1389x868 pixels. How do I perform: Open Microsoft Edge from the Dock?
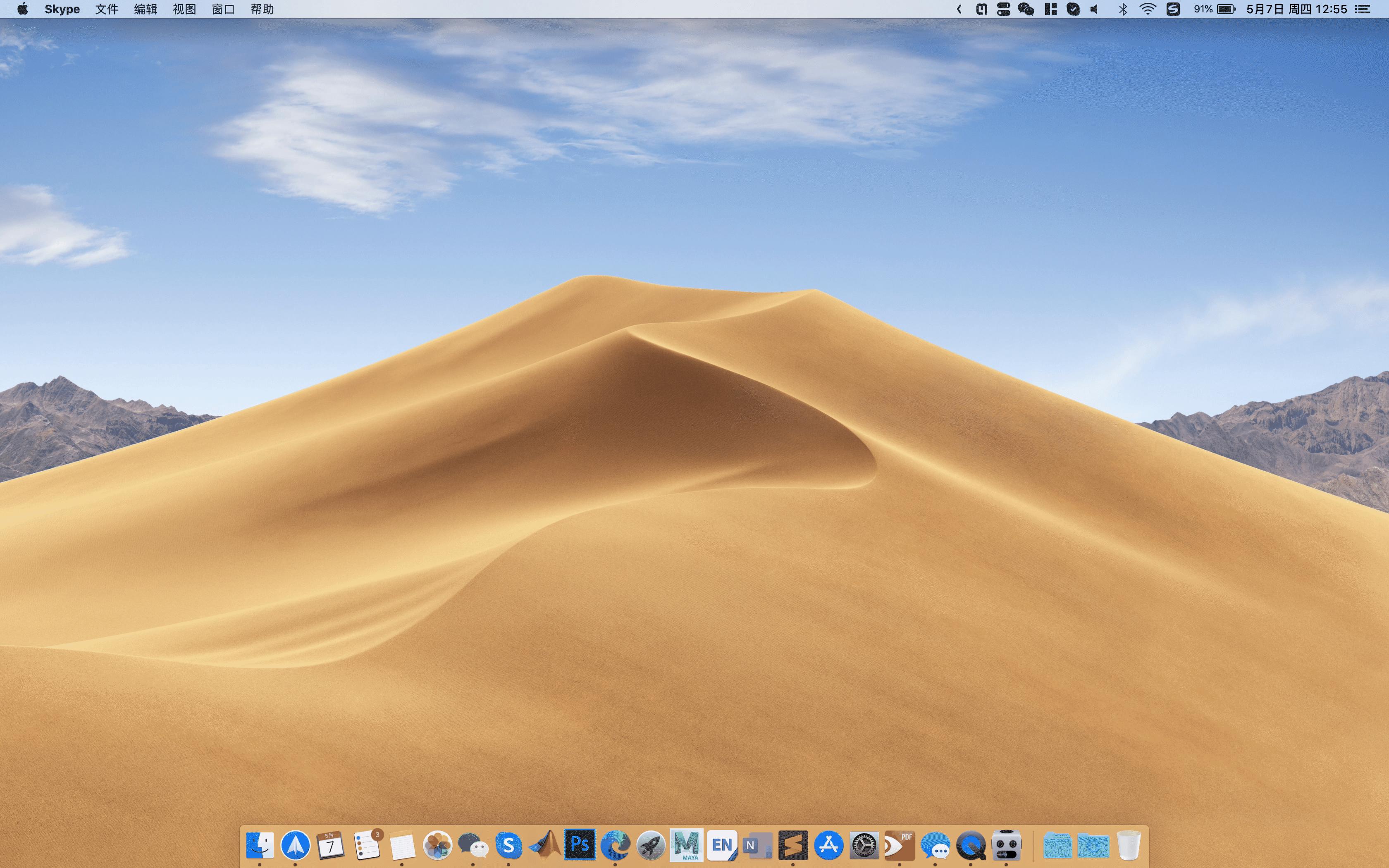(x=615, y=845)
